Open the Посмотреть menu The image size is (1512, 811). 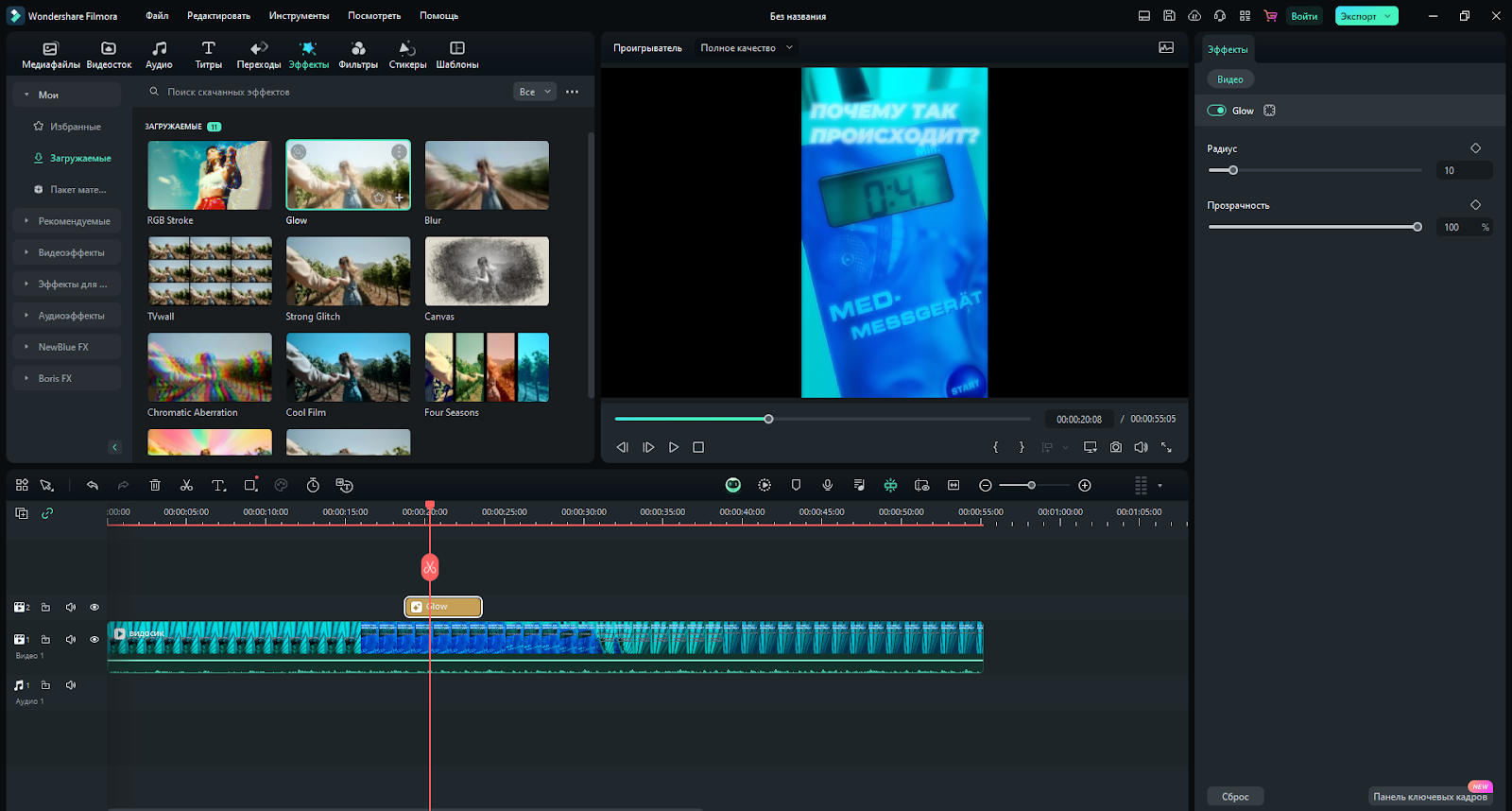(374, 16)
